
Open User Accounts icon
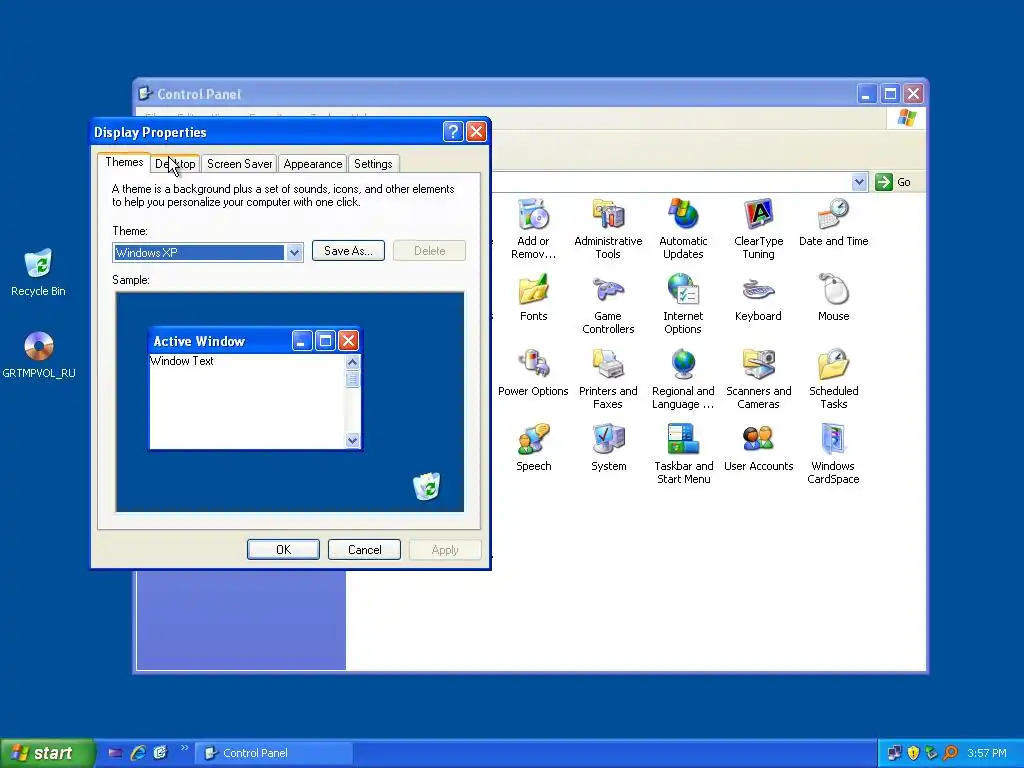(x=758, y=440)
